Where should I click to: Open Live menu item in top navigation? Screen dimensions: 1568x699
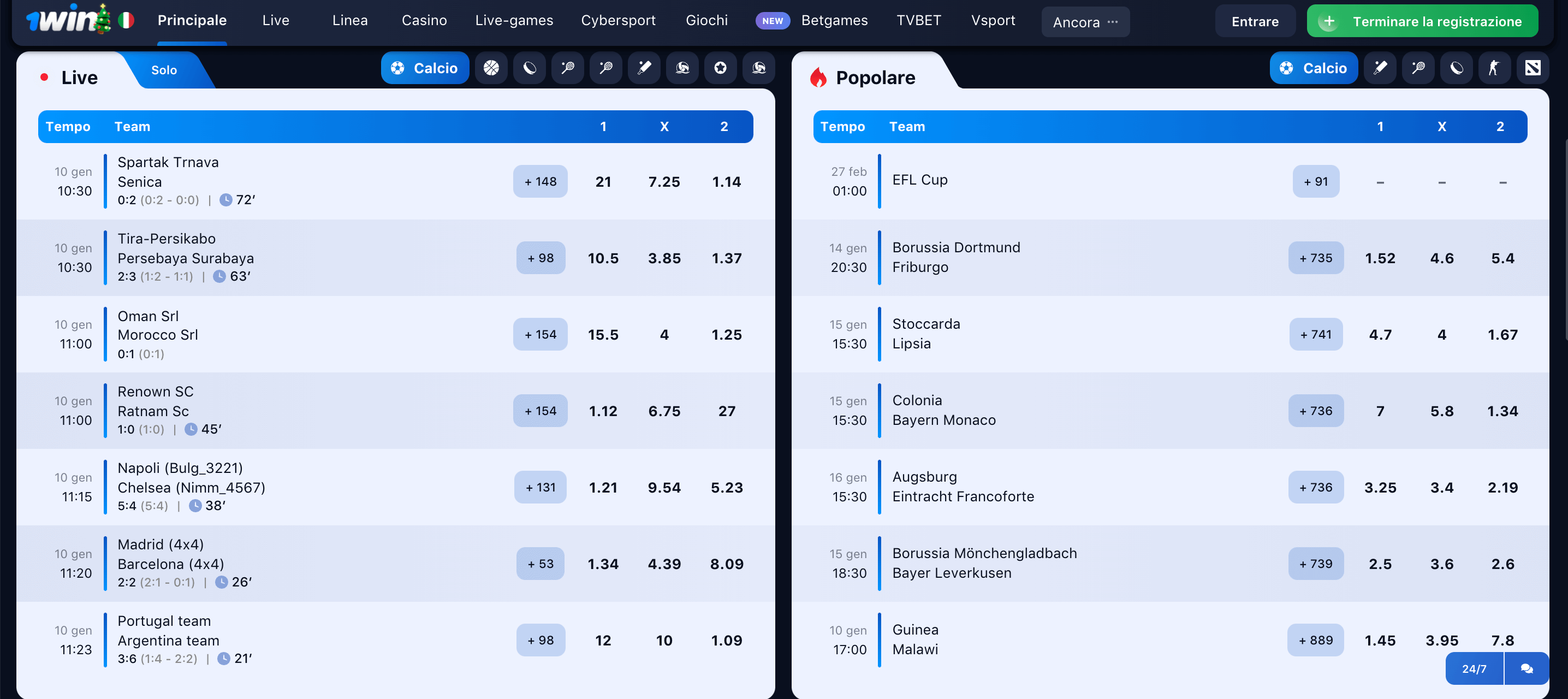pos(276,21)
